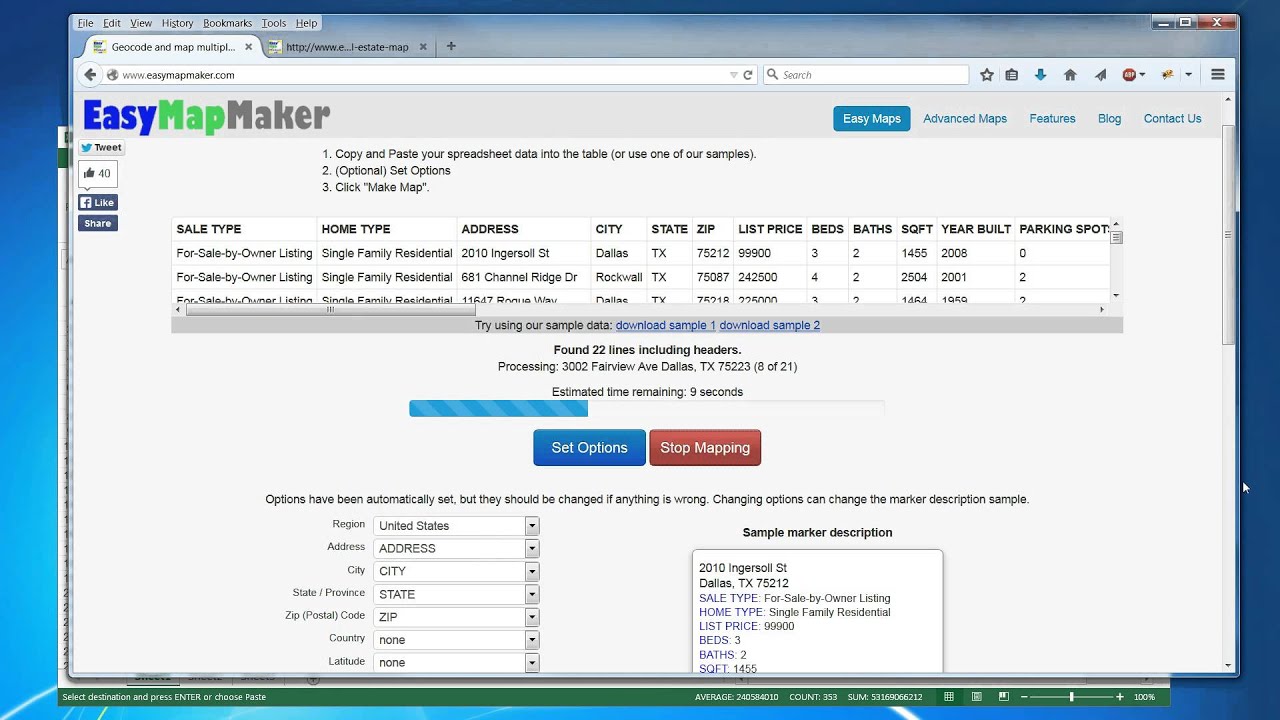Switch Excel to Page Break Preview icon
Screen dimensions: 1280x720
tap(1003, 697)
